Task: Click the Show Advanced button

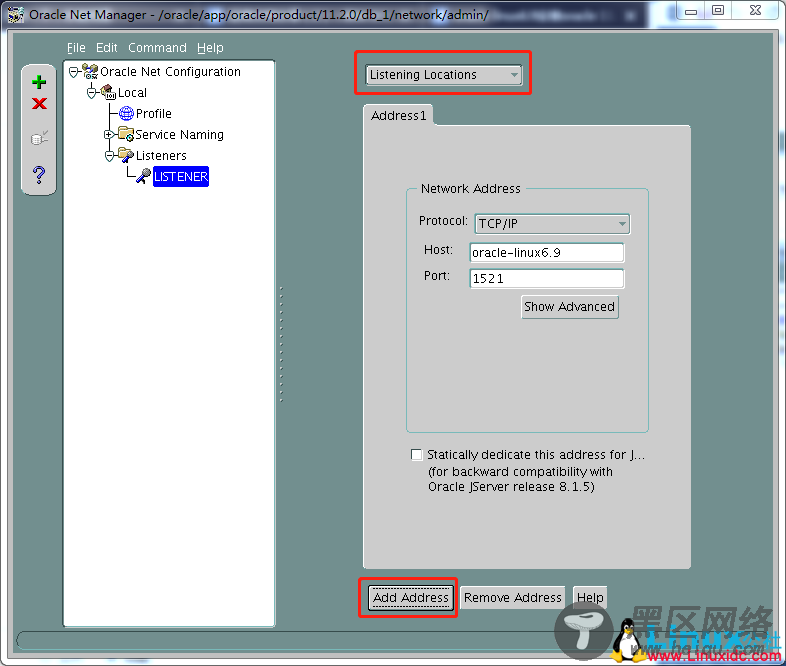Action: pyautogui.click(x=569, y=307)
